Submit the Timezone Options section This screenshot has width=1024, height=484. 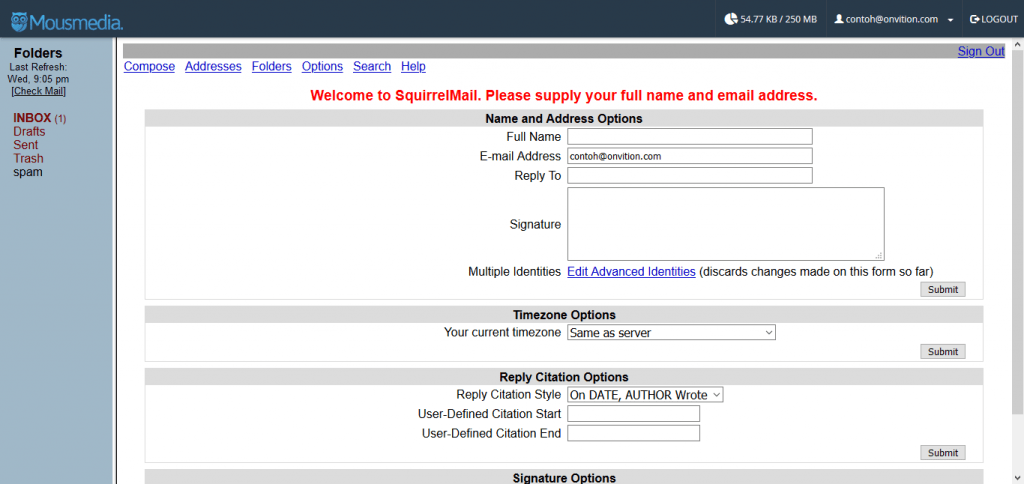click(942, 352)
